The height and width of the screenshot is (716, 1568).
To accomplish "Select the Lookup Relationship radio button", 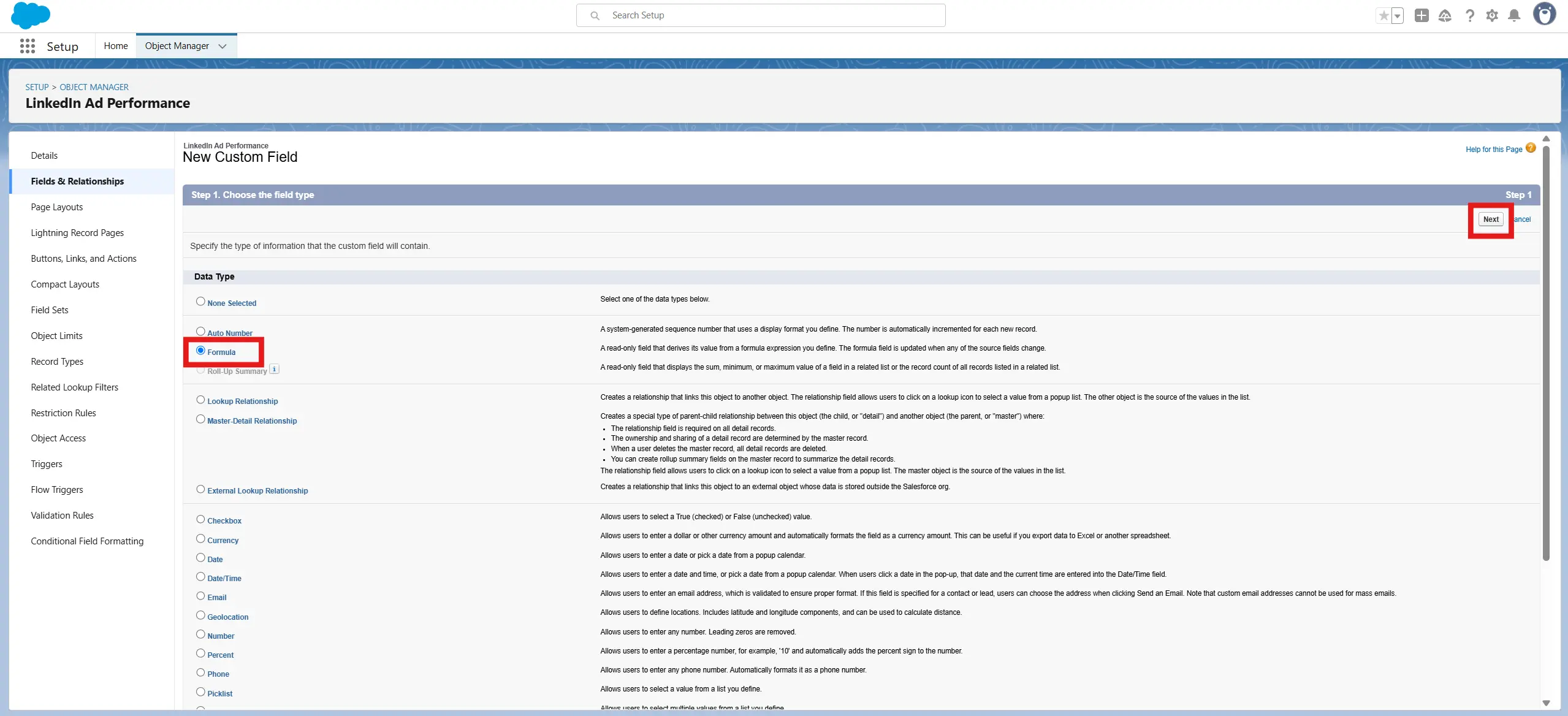I will (200, 400).
